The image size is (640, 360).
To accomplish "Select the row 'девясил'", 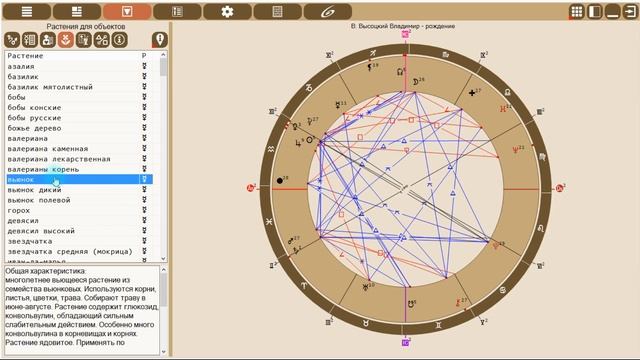I will (80, 220).
